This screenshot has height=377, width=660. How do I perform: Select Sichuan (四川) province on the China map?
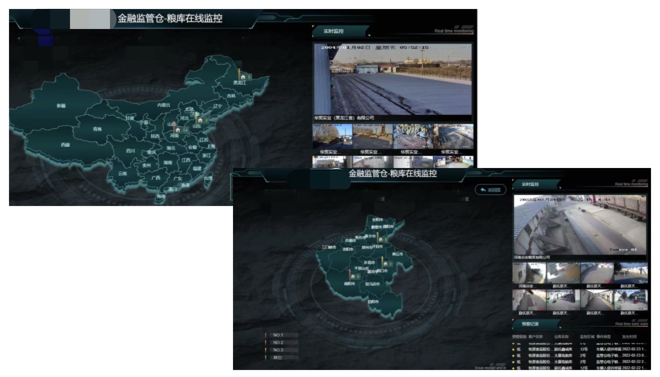[x=130, y=151]
